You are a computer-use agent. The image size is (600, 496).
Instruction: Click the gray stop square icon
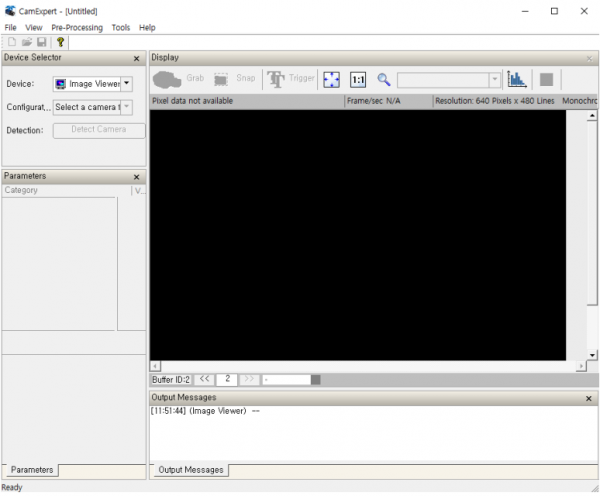pyautogui.click(x=546, y=80)
